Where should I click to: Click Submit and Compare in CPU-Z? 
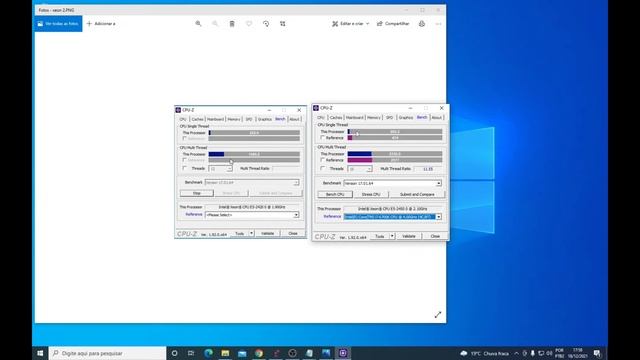point(417,194)
